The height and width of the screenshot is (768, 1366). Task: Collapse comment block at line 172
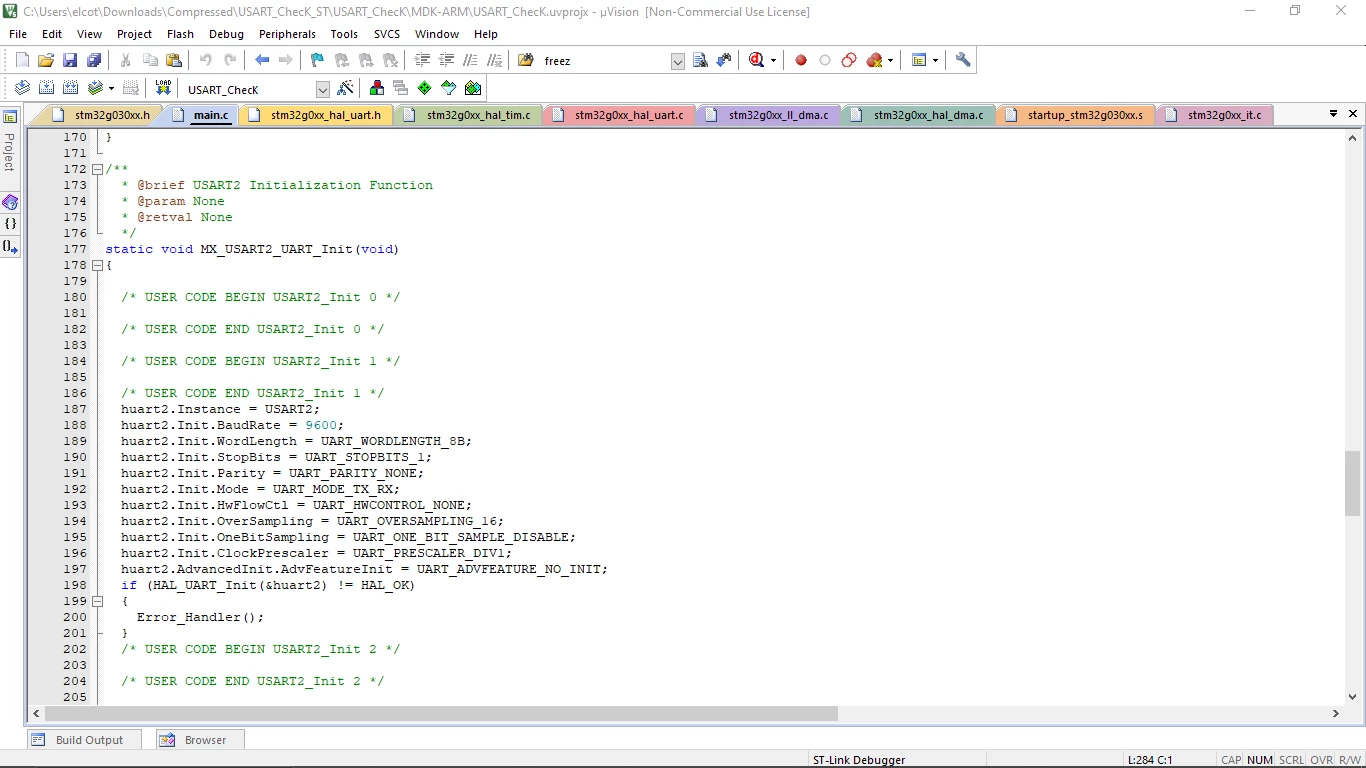[x=97, y=169]
